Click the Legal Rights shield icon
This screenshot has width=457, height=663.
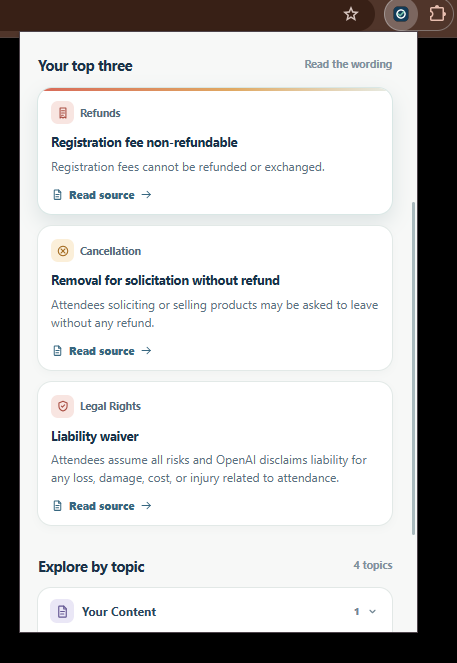63,406
